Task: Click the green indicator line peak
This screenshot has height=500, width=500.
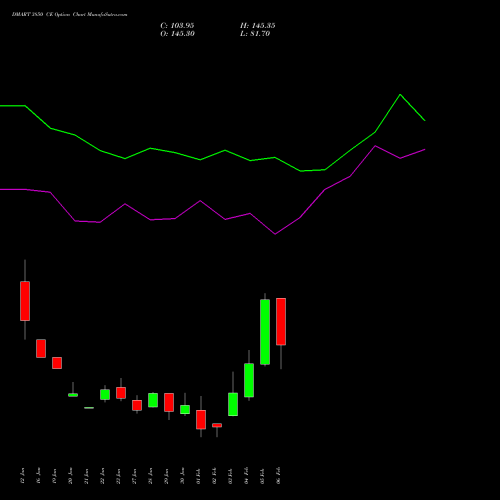Action: click(x=400, y=95)
